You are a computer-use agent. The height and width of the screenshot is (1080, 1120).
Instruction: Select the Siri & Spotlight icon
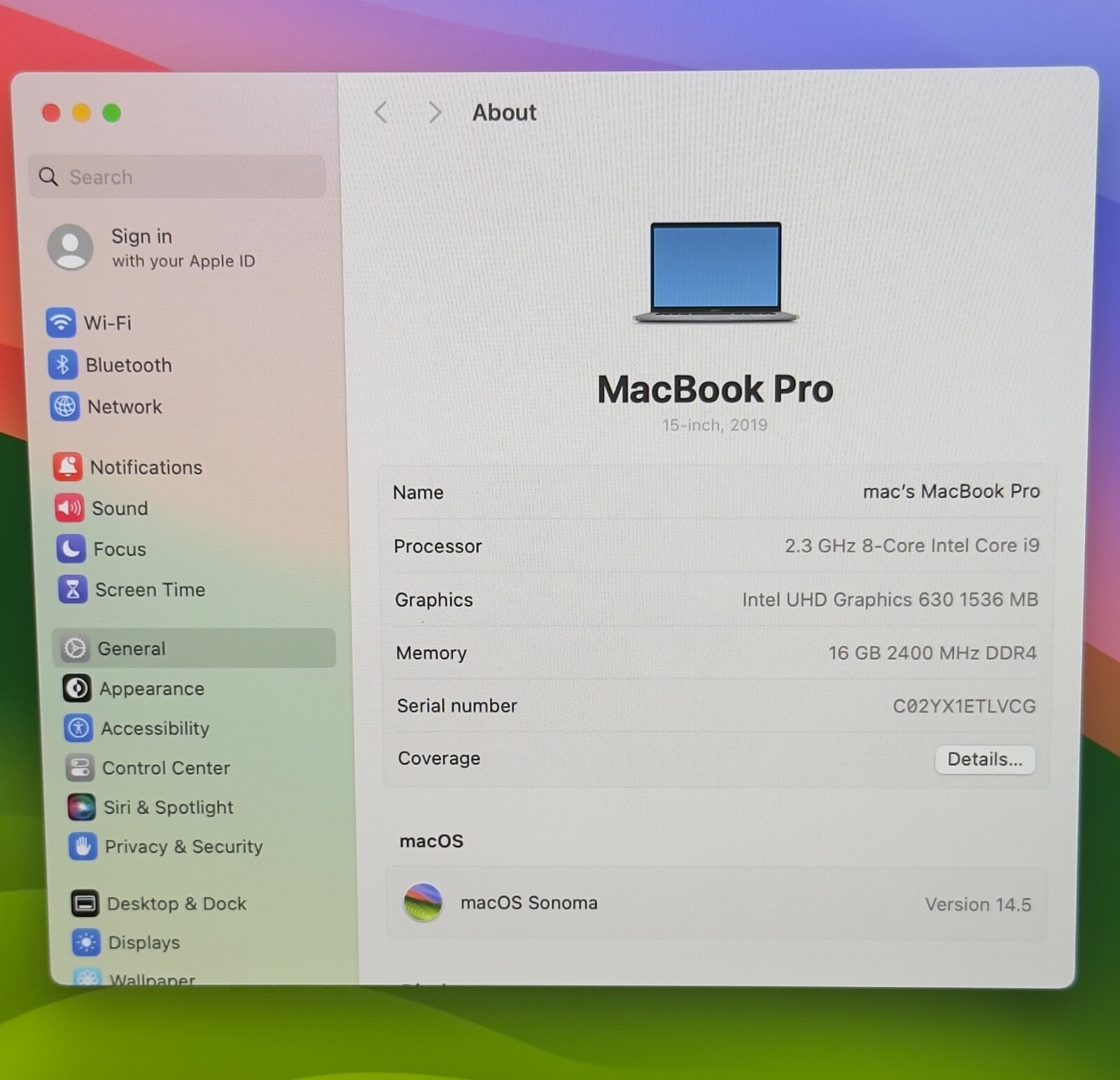(x=81, y=807)
